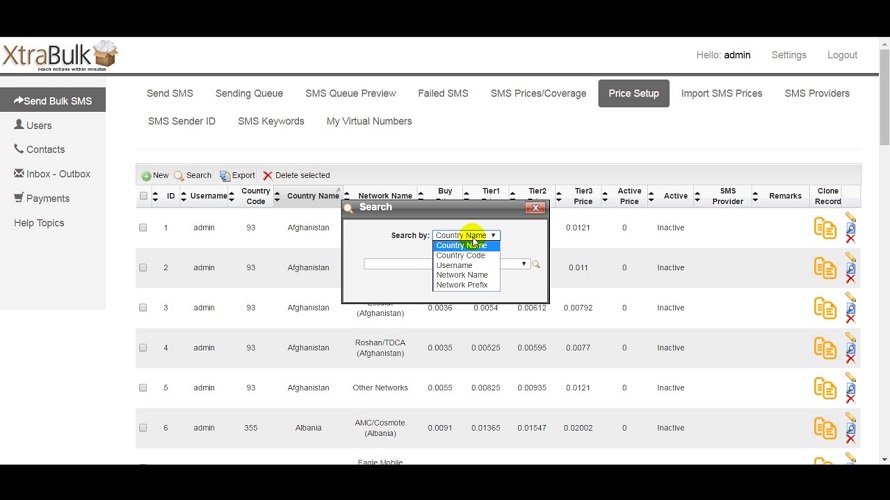Clone the Other Networks row record
Screen dimensions: 890x500
(x=825, y=388)
